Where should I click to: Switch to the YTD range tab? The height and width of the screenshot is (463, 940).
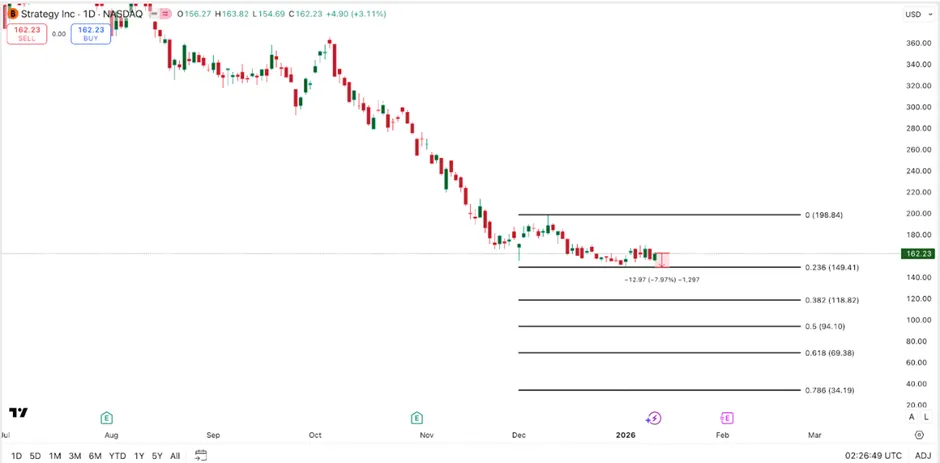pos(117,455)
